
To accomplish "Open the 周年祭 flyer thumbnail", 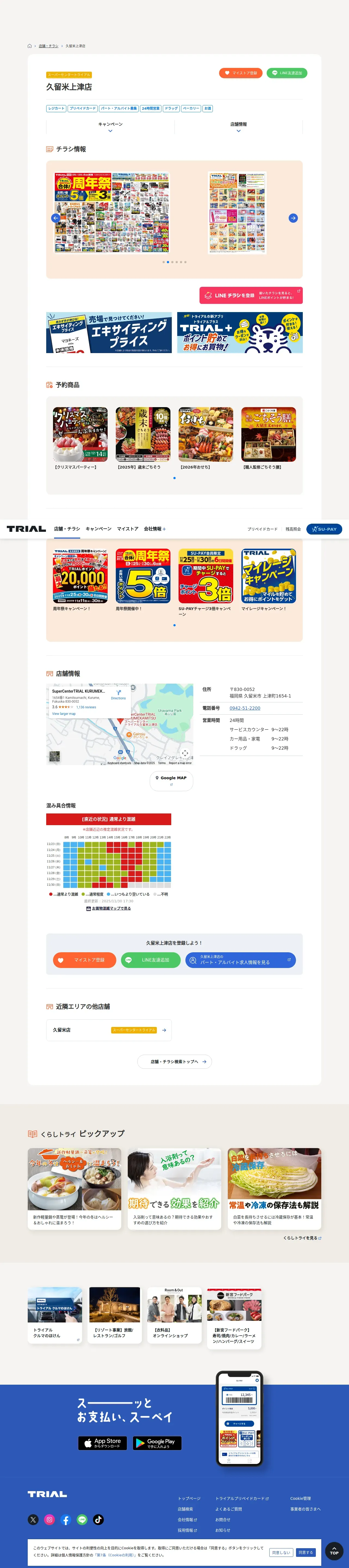I will (x=111, y=213).
